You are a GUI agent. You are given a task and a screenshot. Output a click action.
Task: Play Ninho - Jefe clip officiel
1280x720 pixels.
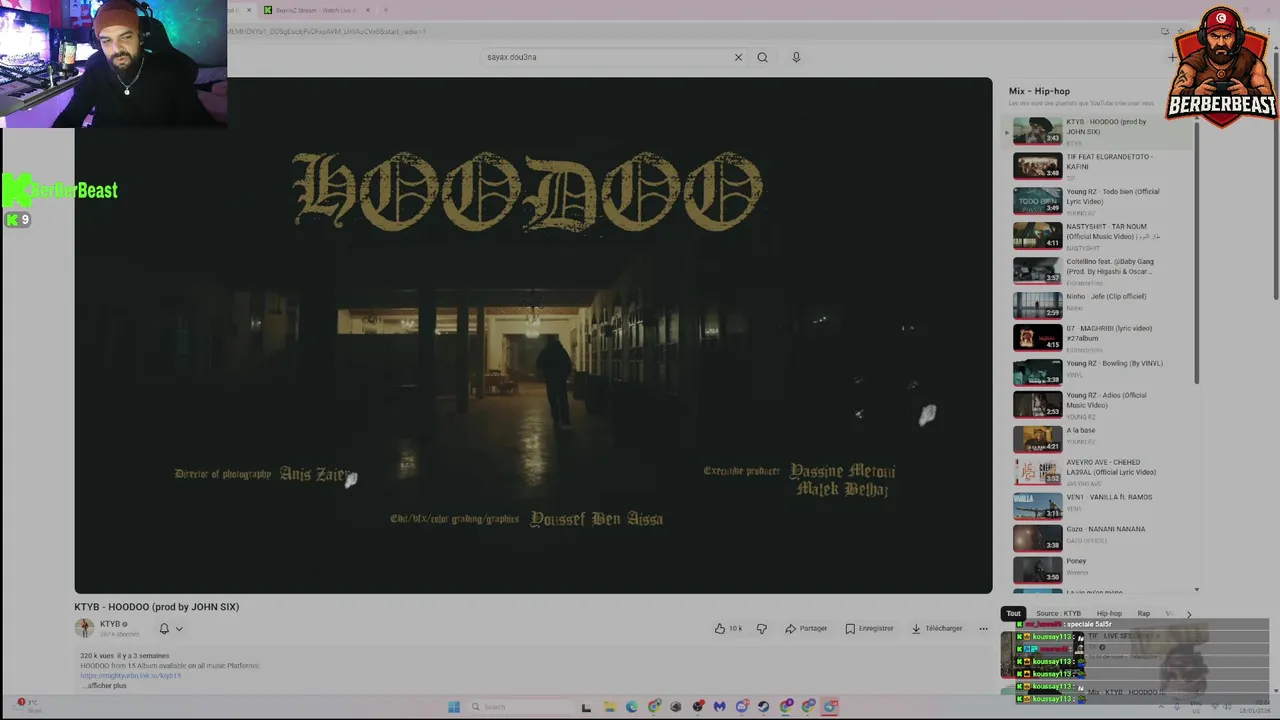click(x=1100, y=304)
